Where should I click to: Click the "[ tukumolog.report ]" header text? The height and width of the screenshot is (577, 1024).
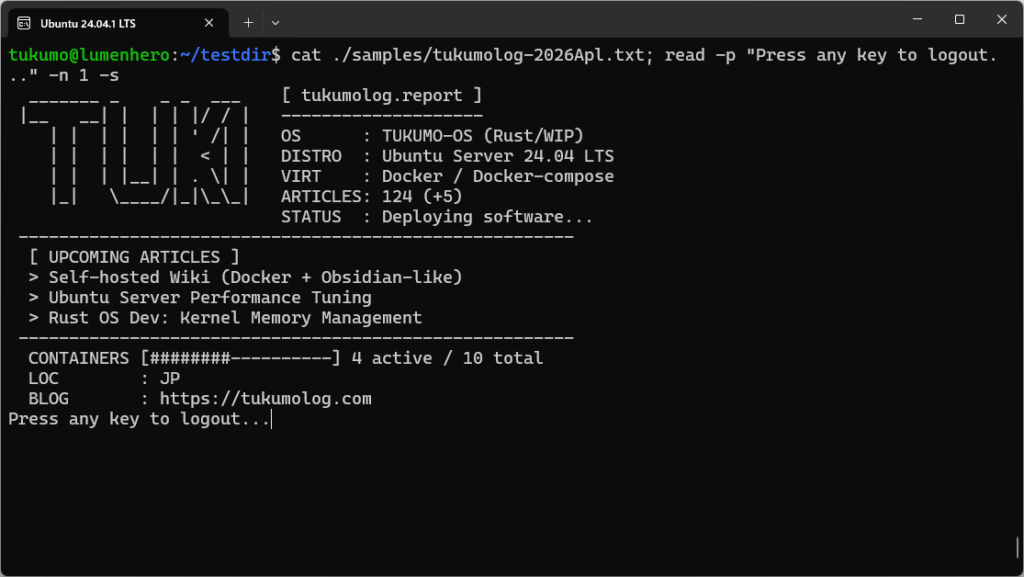pyautogui.click(x=381, y=96)
